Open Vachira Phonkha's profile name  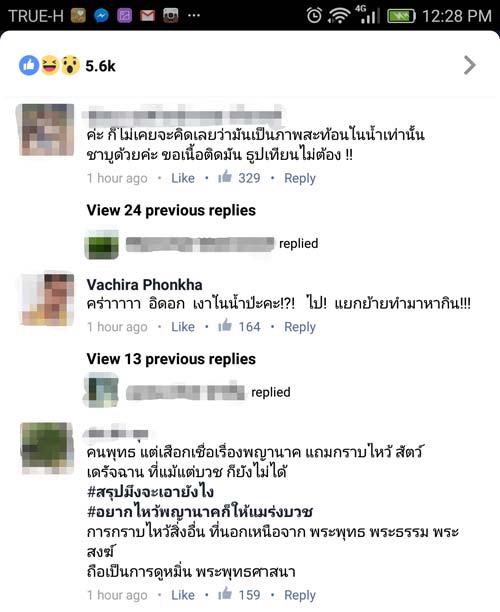(x=144, y=285)
